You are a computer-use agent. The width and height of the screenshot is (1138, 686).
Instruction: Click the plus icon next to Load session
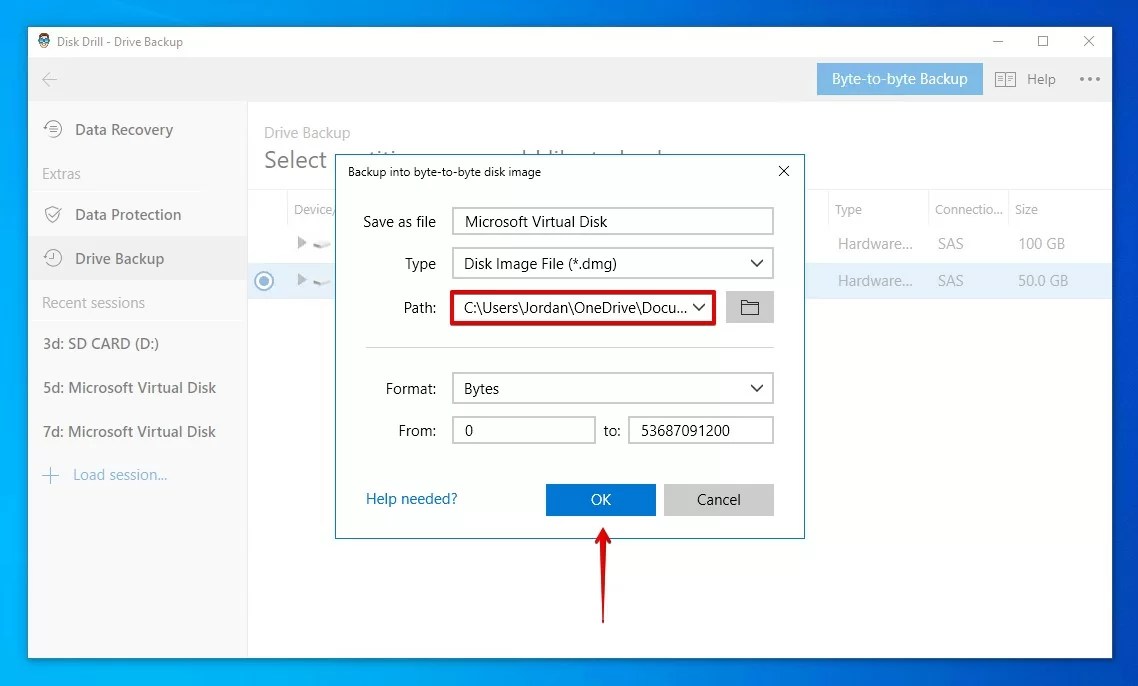click(50, 475)
